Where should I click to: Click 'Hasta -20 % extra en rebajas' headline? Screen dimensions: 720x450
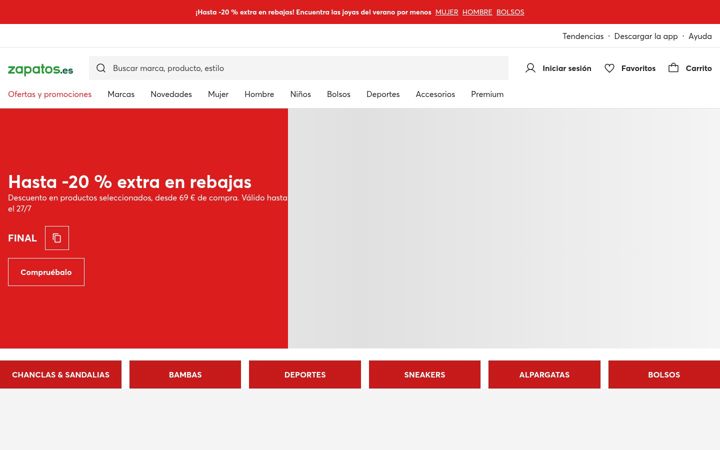[x=129, y=182]
